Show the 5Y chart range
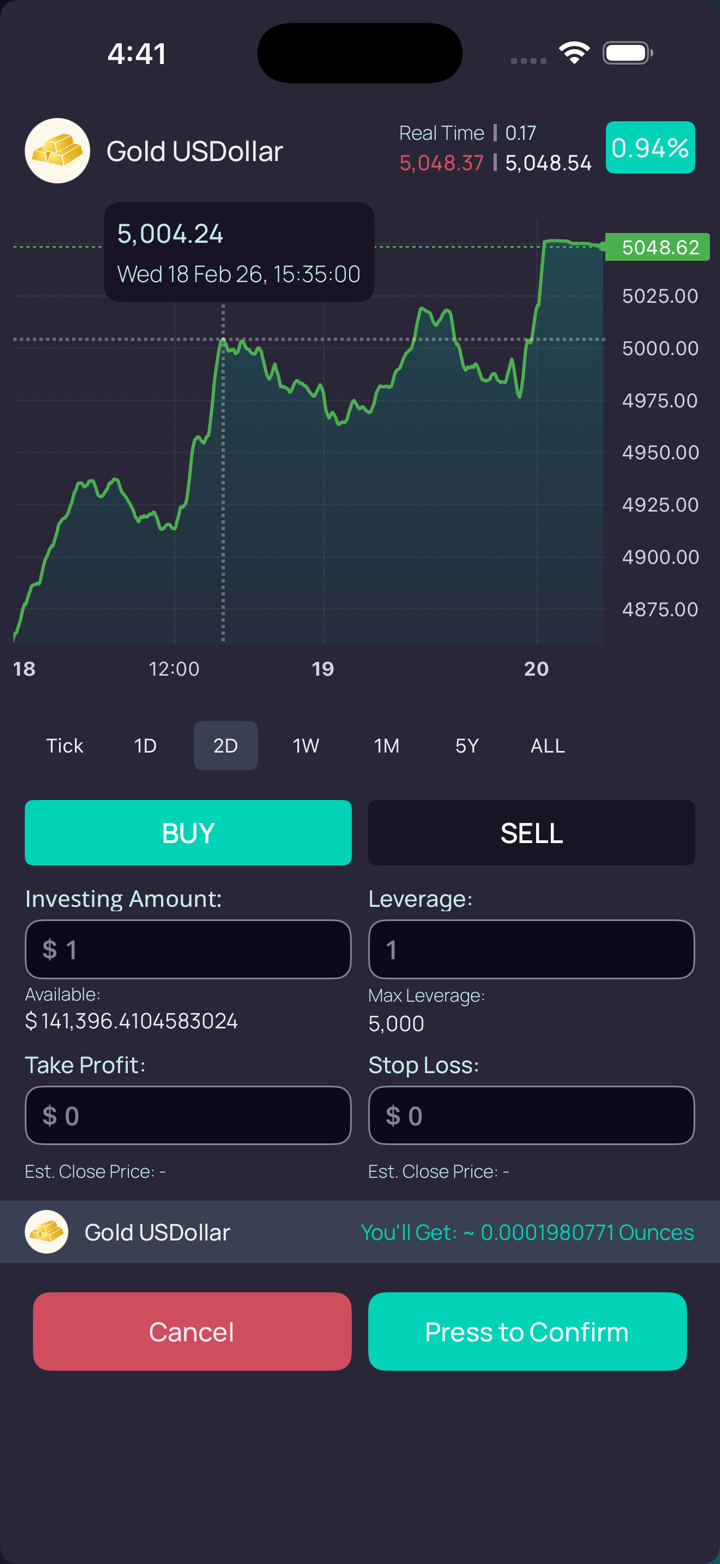The width and height of the screenshot is (720, 1564). tap(467, 746)
